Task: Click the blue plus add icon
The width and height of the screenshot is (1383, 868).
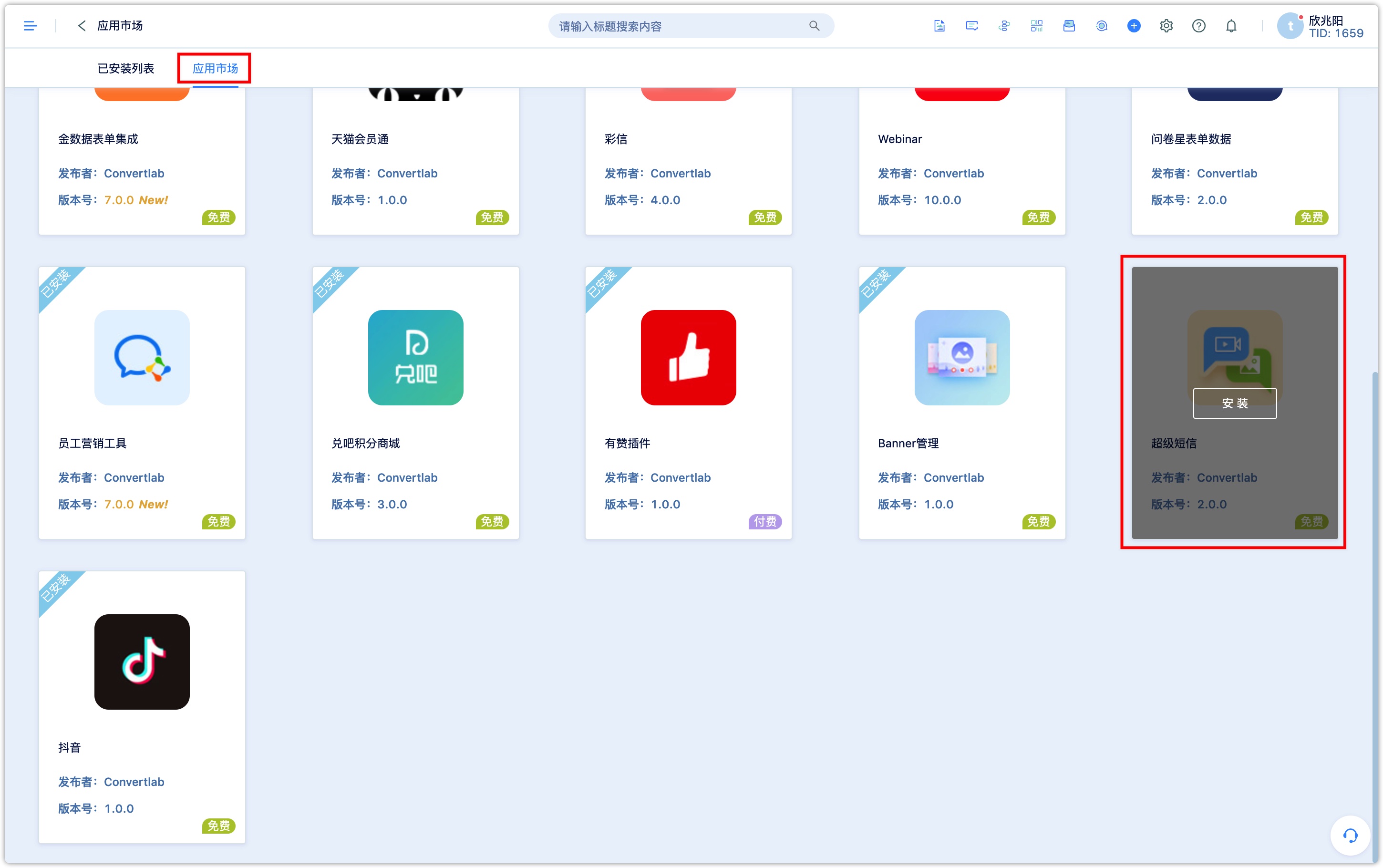Action: (1134, 26)
